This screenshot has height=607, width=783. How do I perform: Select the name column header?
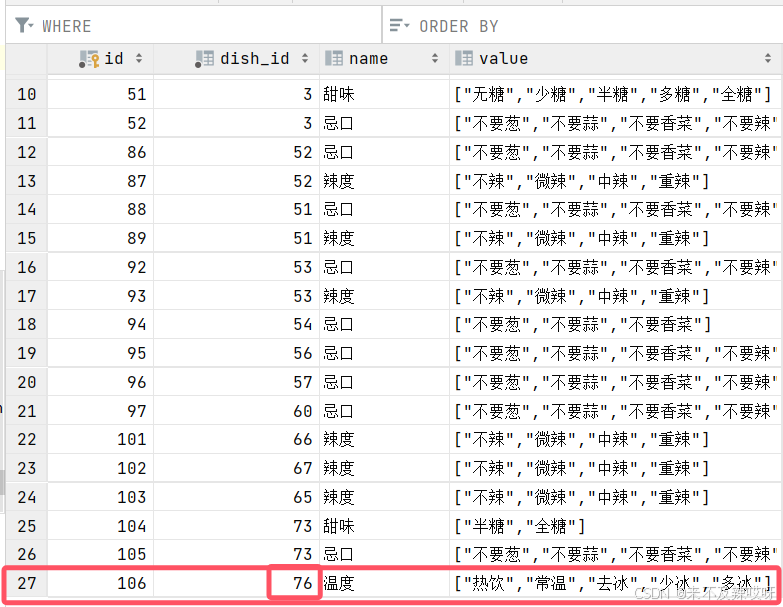[x=385, y=59]
